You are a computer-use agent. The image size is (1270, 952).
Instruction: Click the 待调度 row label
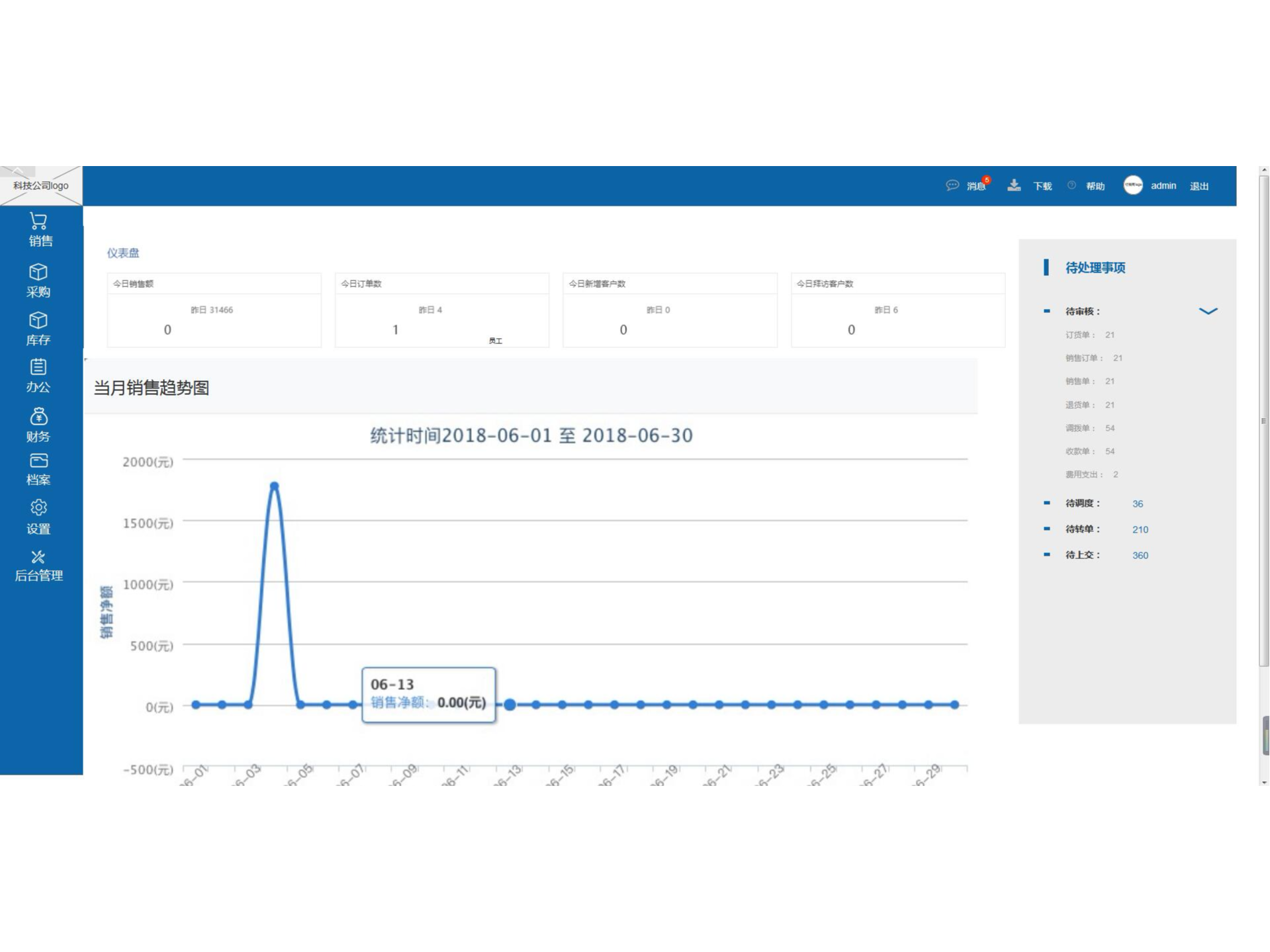[1083, 503]
